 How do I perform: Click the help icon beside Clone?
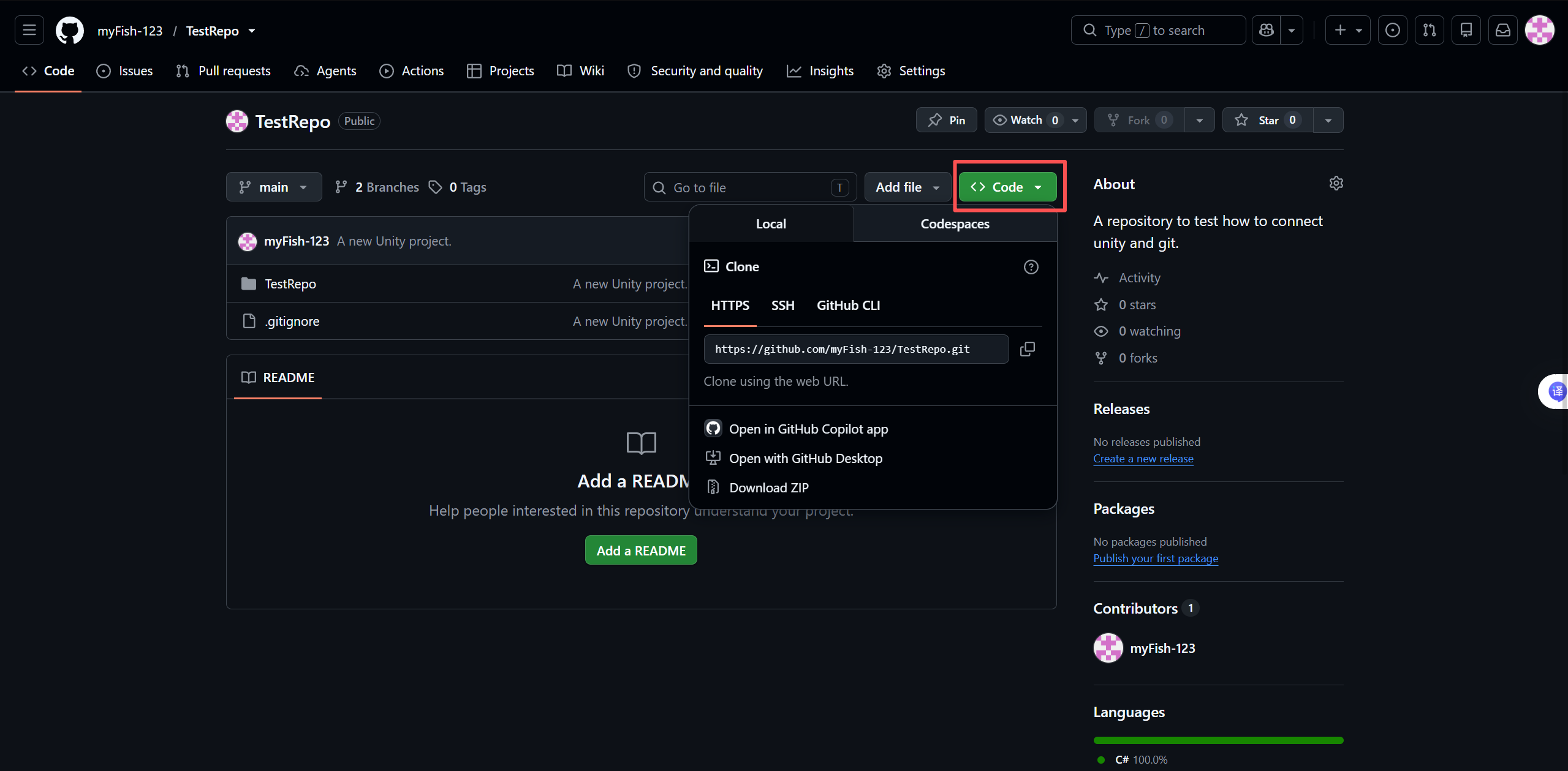point(1031,267)
